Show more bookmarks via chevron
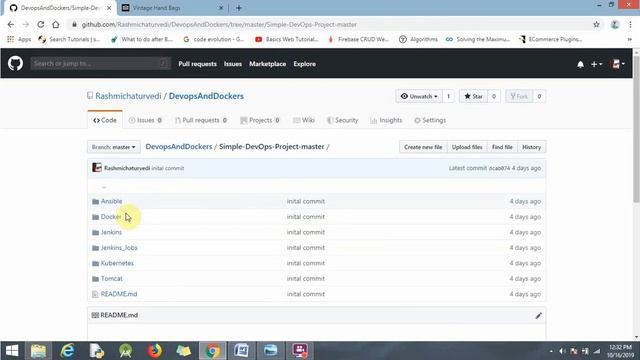 (629, 40)
